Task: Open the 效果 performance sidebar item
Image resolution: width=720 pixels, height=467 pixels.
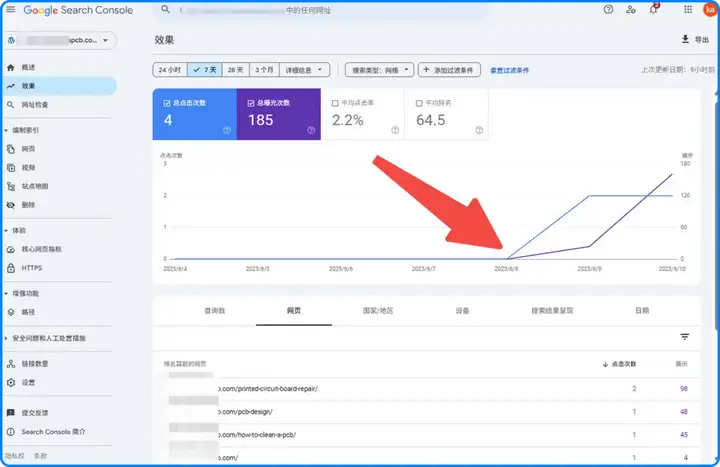Action: point(59,86)
